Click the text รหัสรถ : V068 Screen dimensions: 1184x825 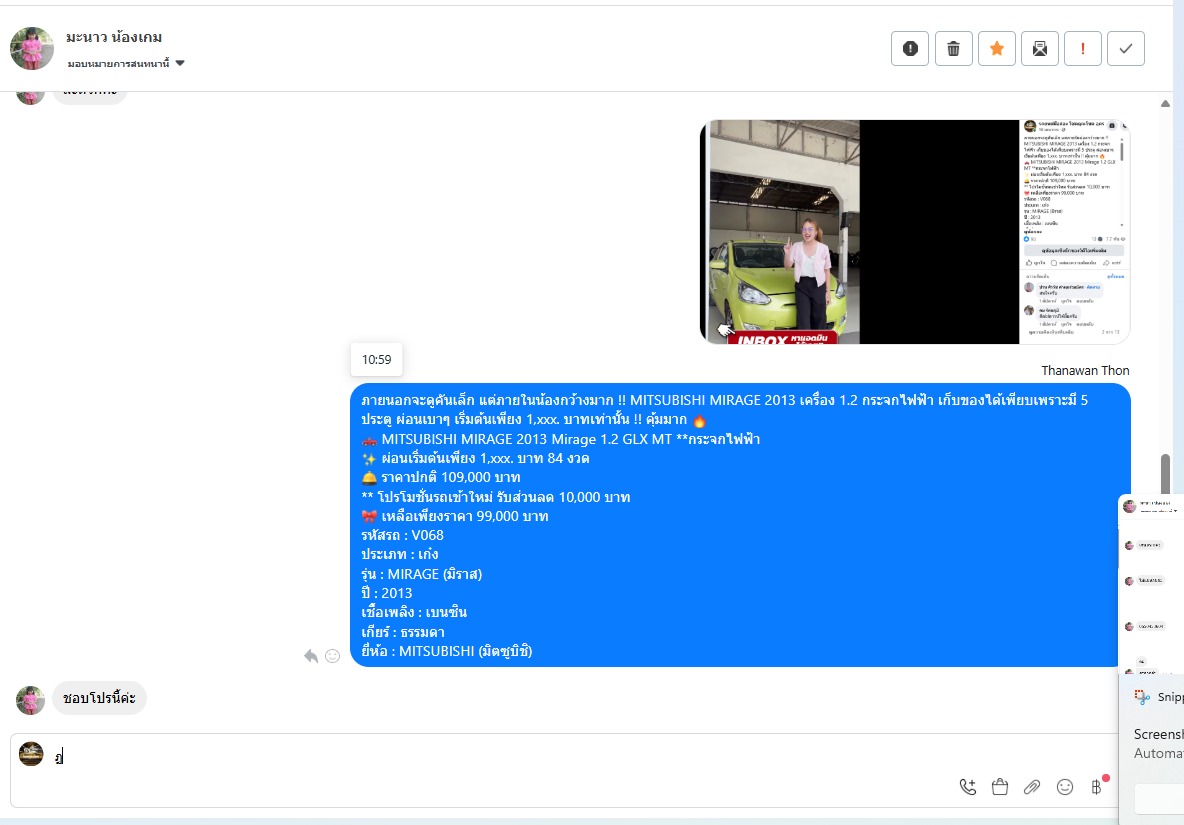pyautogui.click(x=402, y=535)
